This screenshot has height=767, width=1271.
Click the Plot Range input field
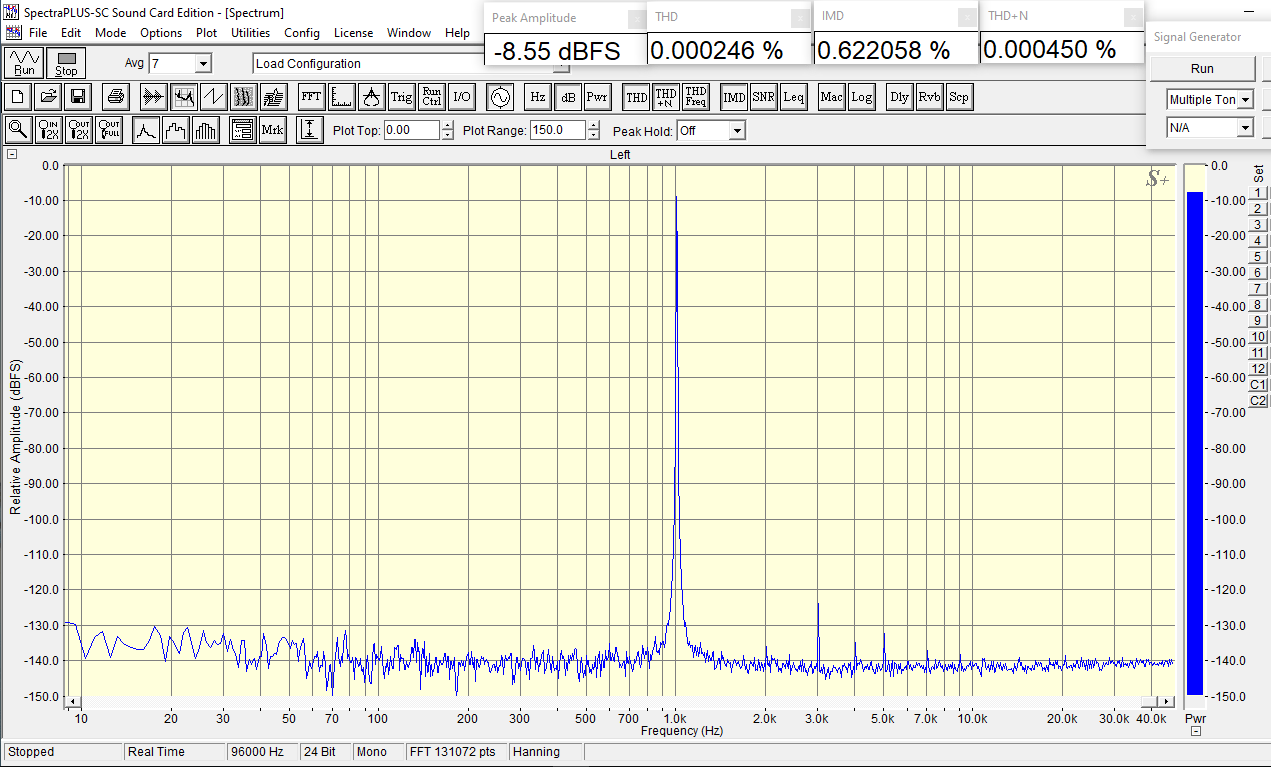[559, 130]
